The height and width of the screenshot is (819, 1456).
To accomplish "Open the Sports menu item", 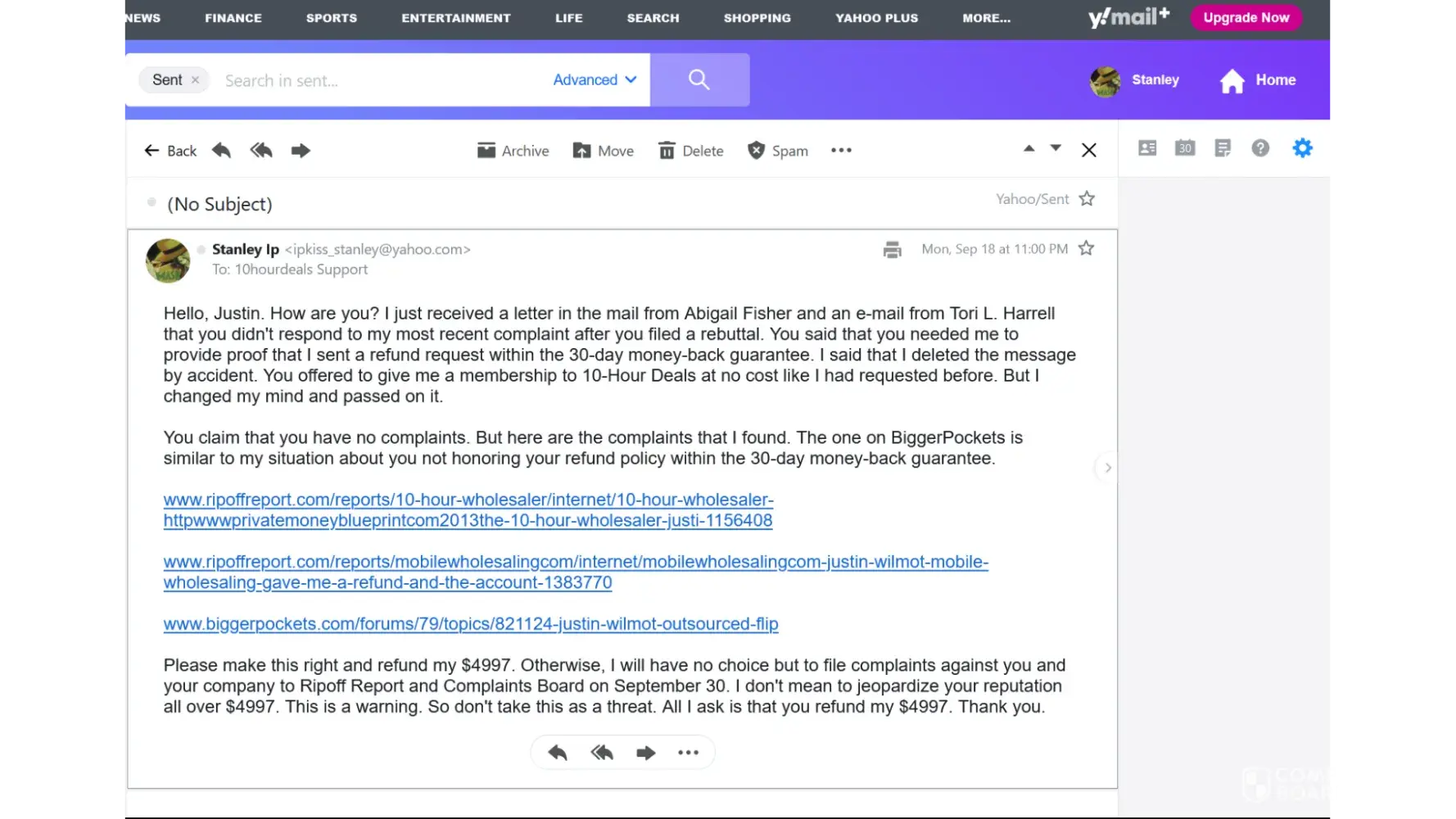I will point(332,18).
